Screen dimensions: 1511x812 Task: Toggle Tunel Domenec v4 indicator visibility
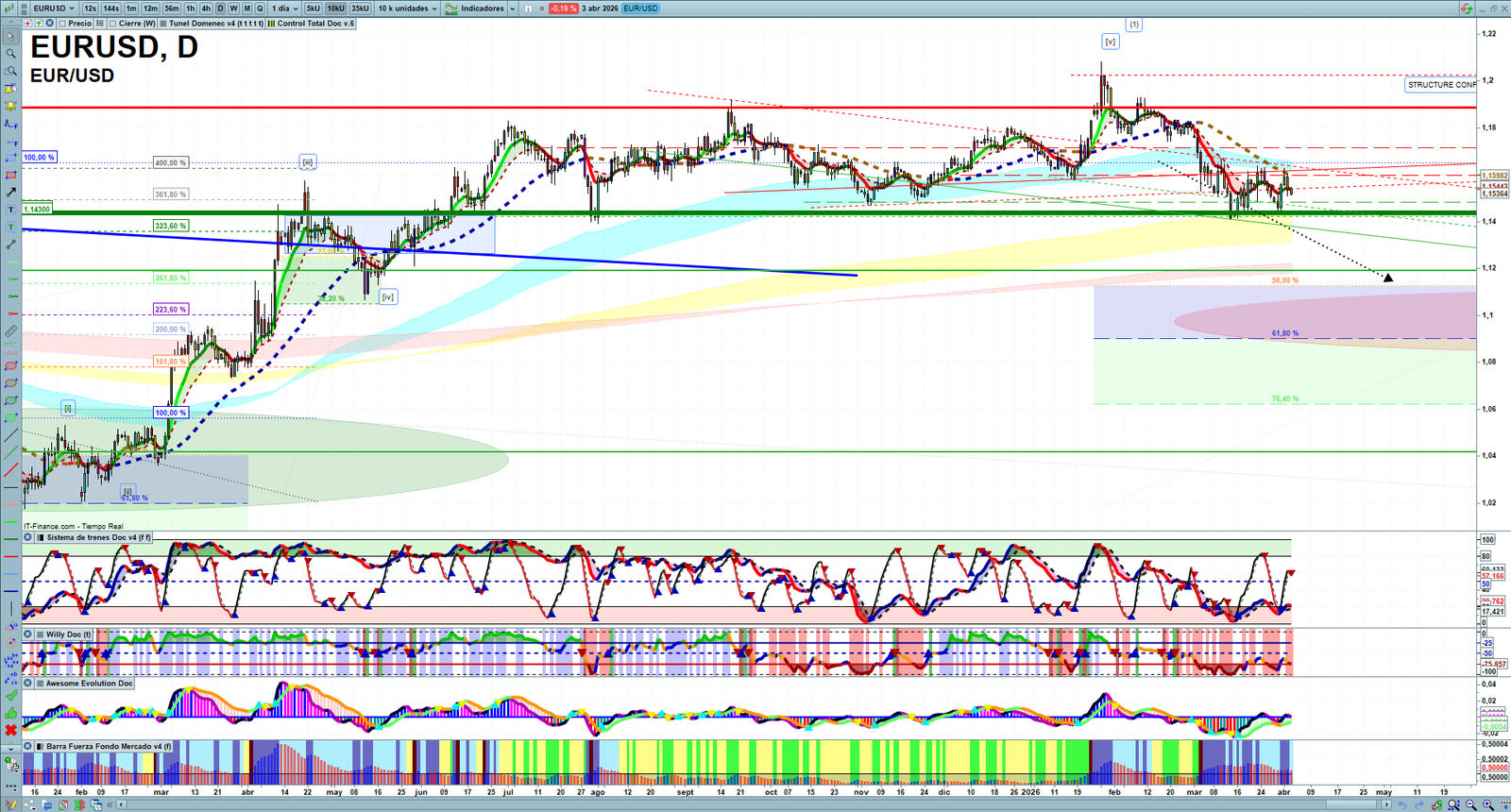pyautogui.click(x=163, y=24)
